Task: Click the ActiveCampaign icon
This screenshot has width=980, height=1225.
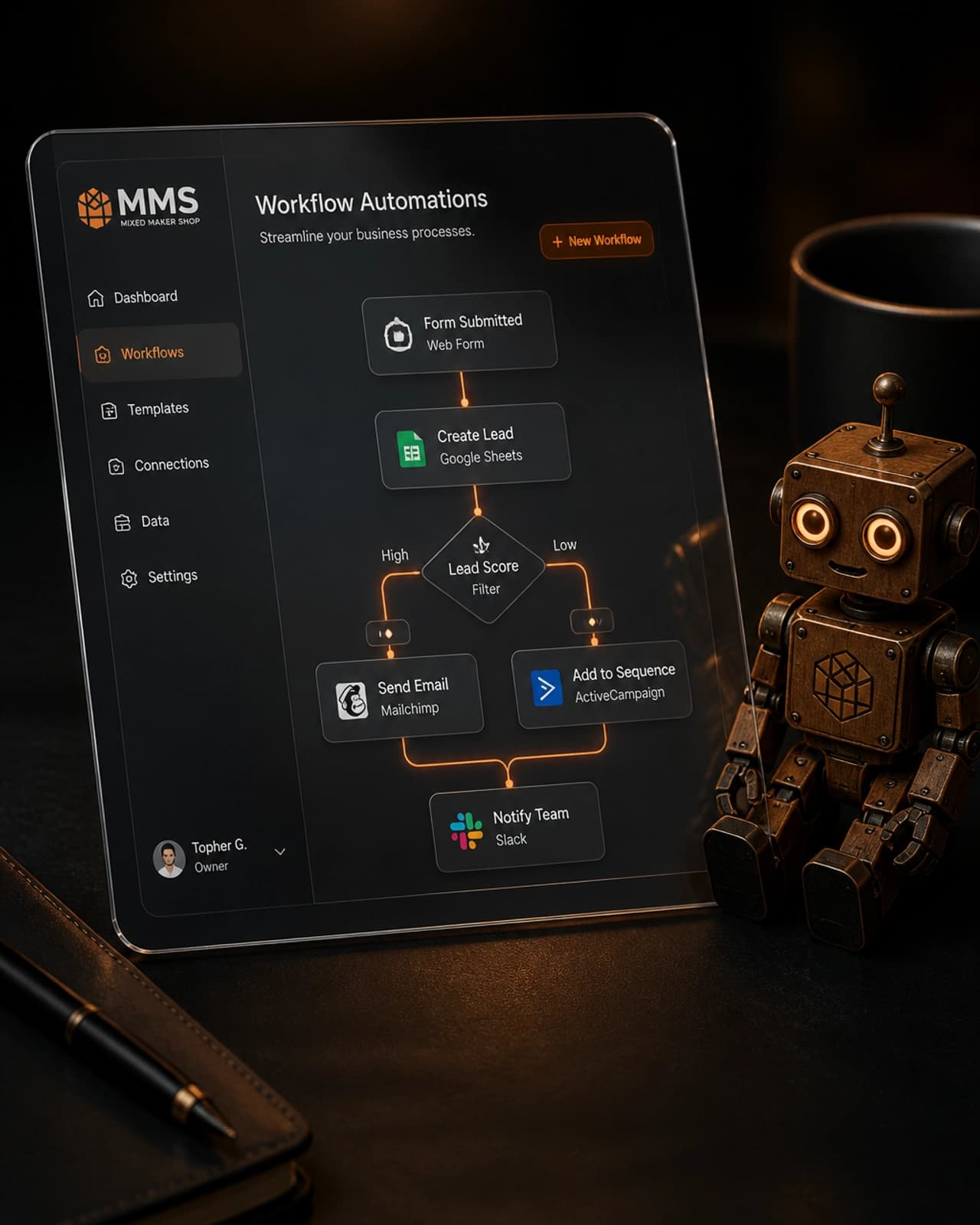Action: click(x=547, y=688)
